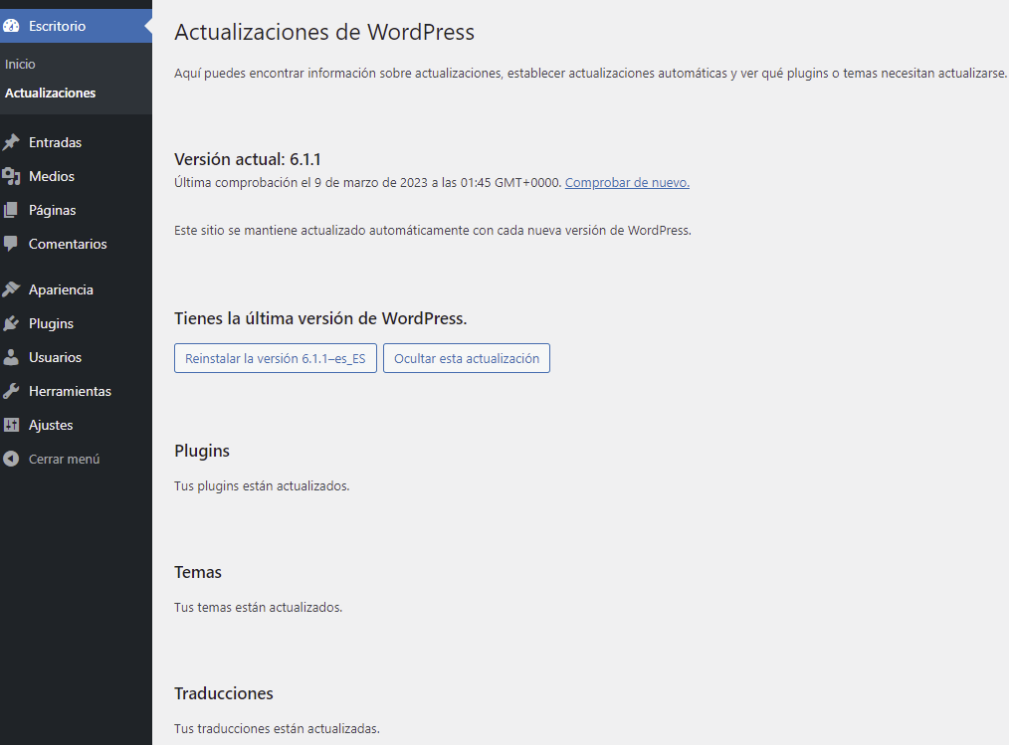Click the Páginas stacked pages icon
Viewport: 1009px width, 745px height.
(x=11, y=210)
